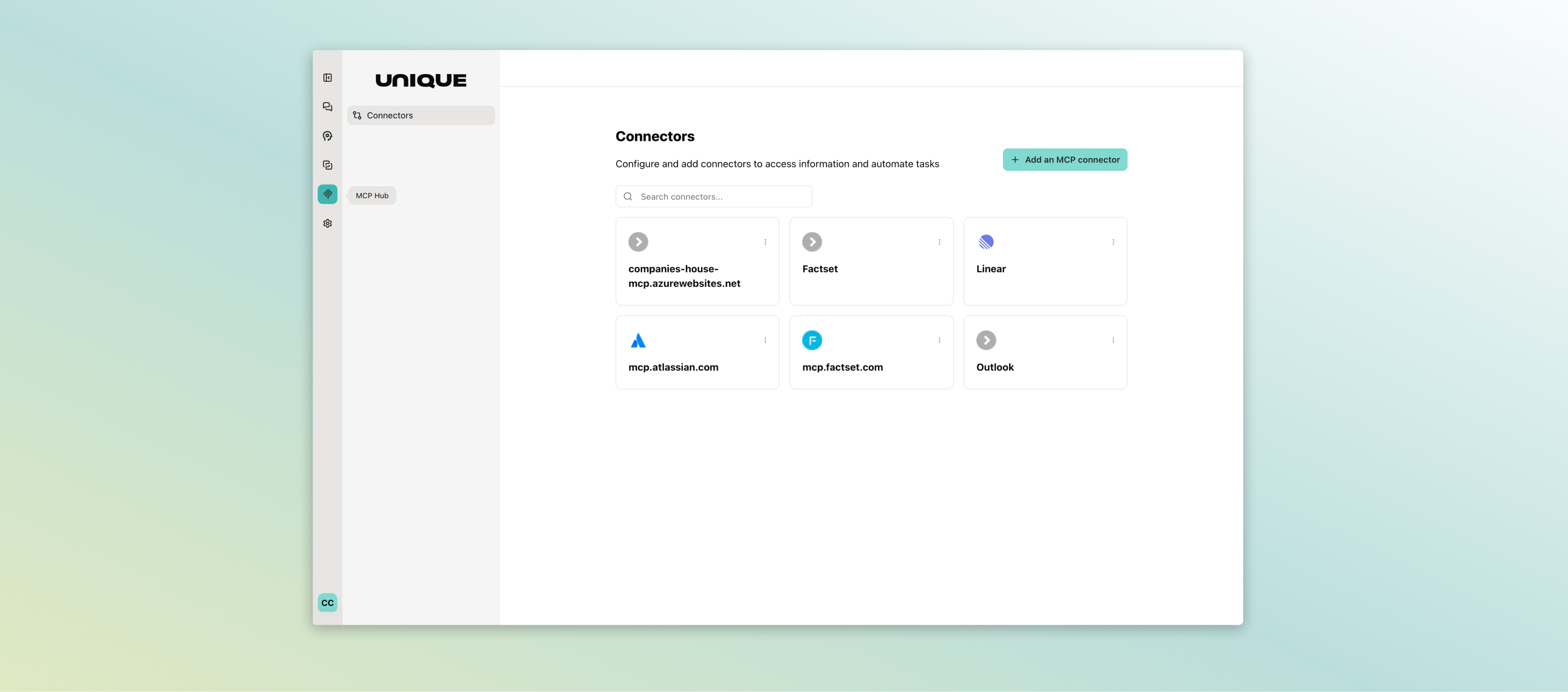Click the 'Configure and add connectors' description text
The width and height of the screenshot is (1568, 692).
777,164
